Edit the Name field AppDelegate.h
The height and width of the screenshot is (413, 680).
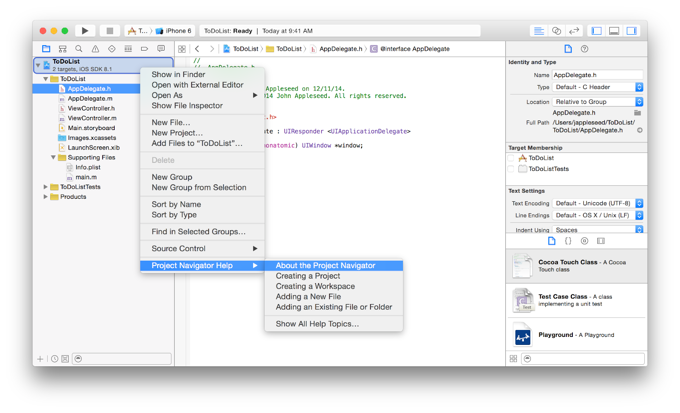597,75
